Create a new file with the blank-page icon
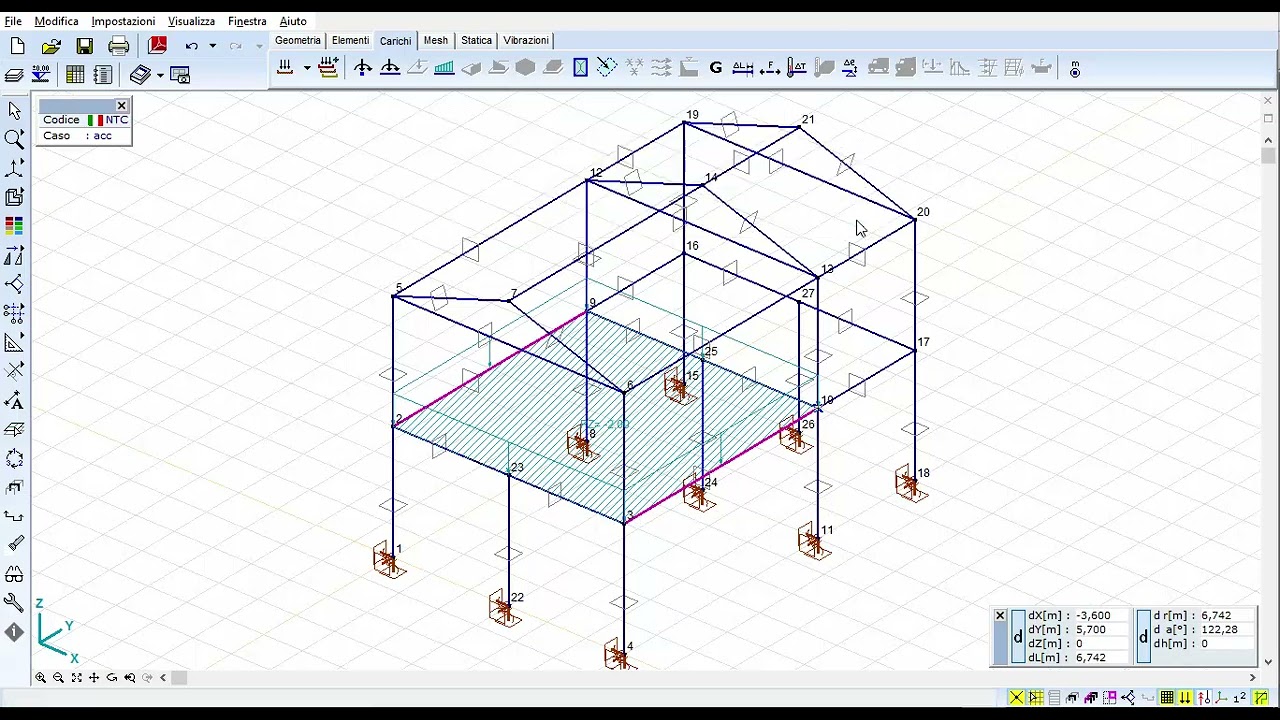1280x720 pixels. click(x=17, y=46)
